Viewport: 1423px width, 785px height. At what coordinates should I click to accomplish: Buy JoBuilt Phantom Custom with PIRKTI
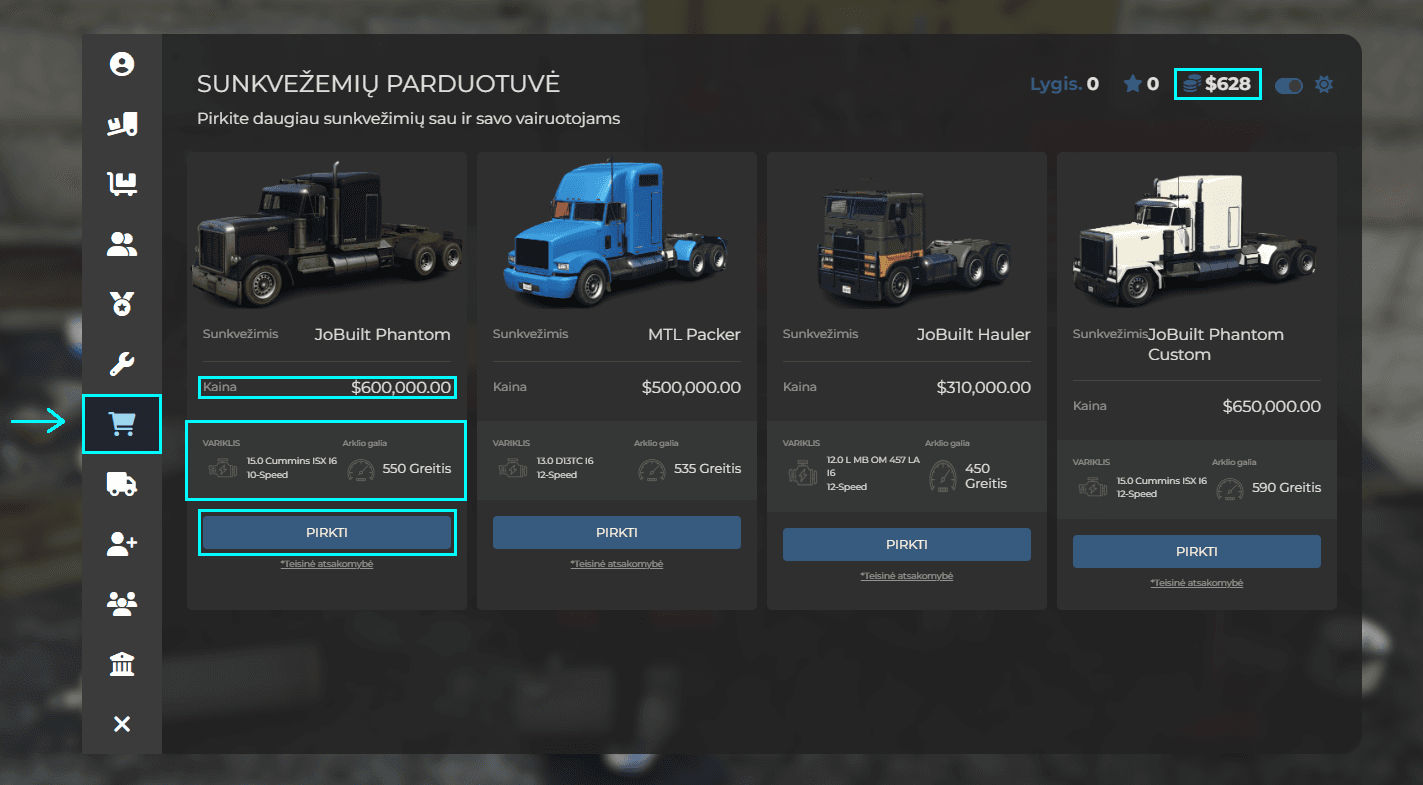1197,551
